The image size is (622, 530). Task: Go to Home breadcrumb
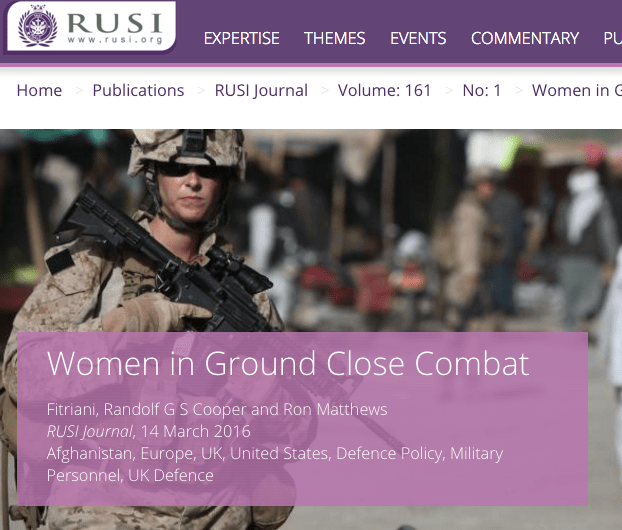[39, 90]
